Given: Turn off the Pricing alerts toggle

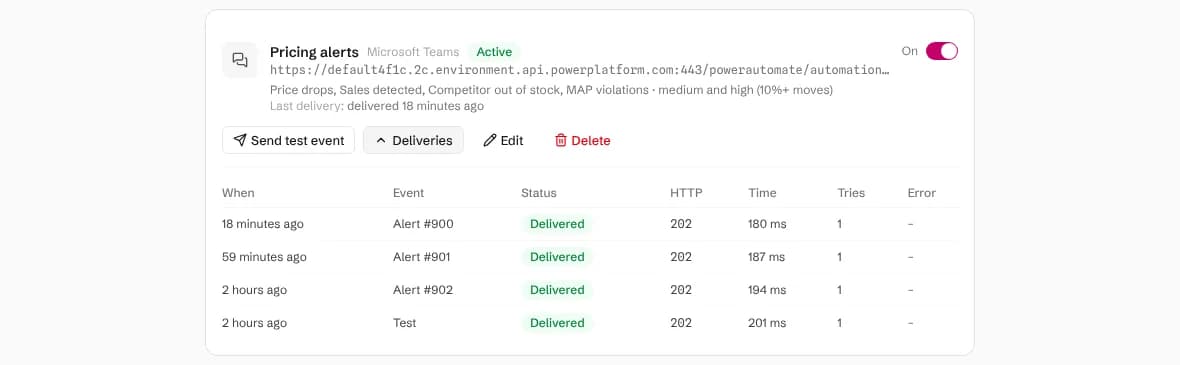Looking at the screenshot, I should 941,51.
